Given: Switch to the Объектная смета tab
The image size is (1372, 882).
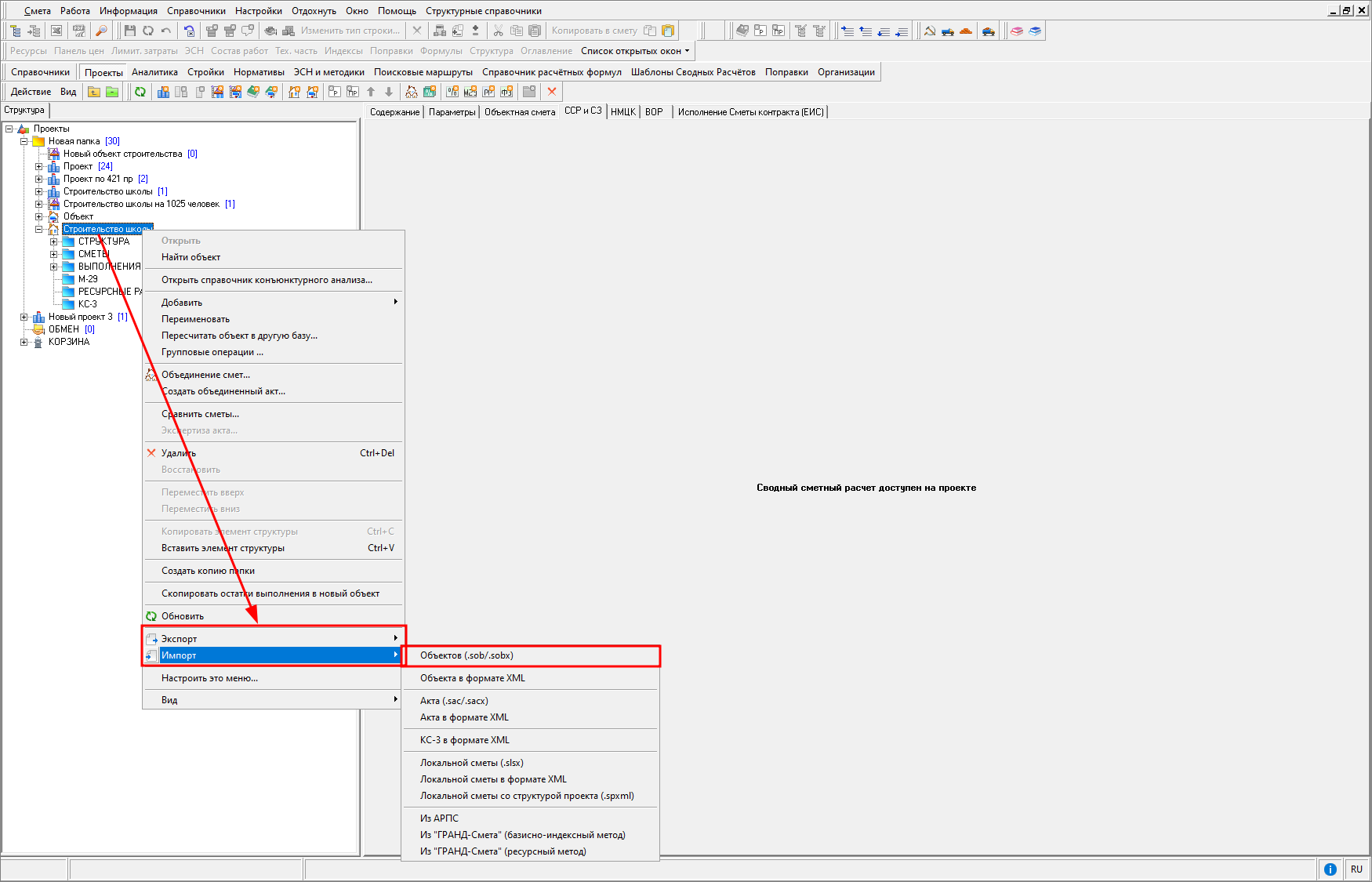Looking at the screenshot, I should tap(519, 112).
